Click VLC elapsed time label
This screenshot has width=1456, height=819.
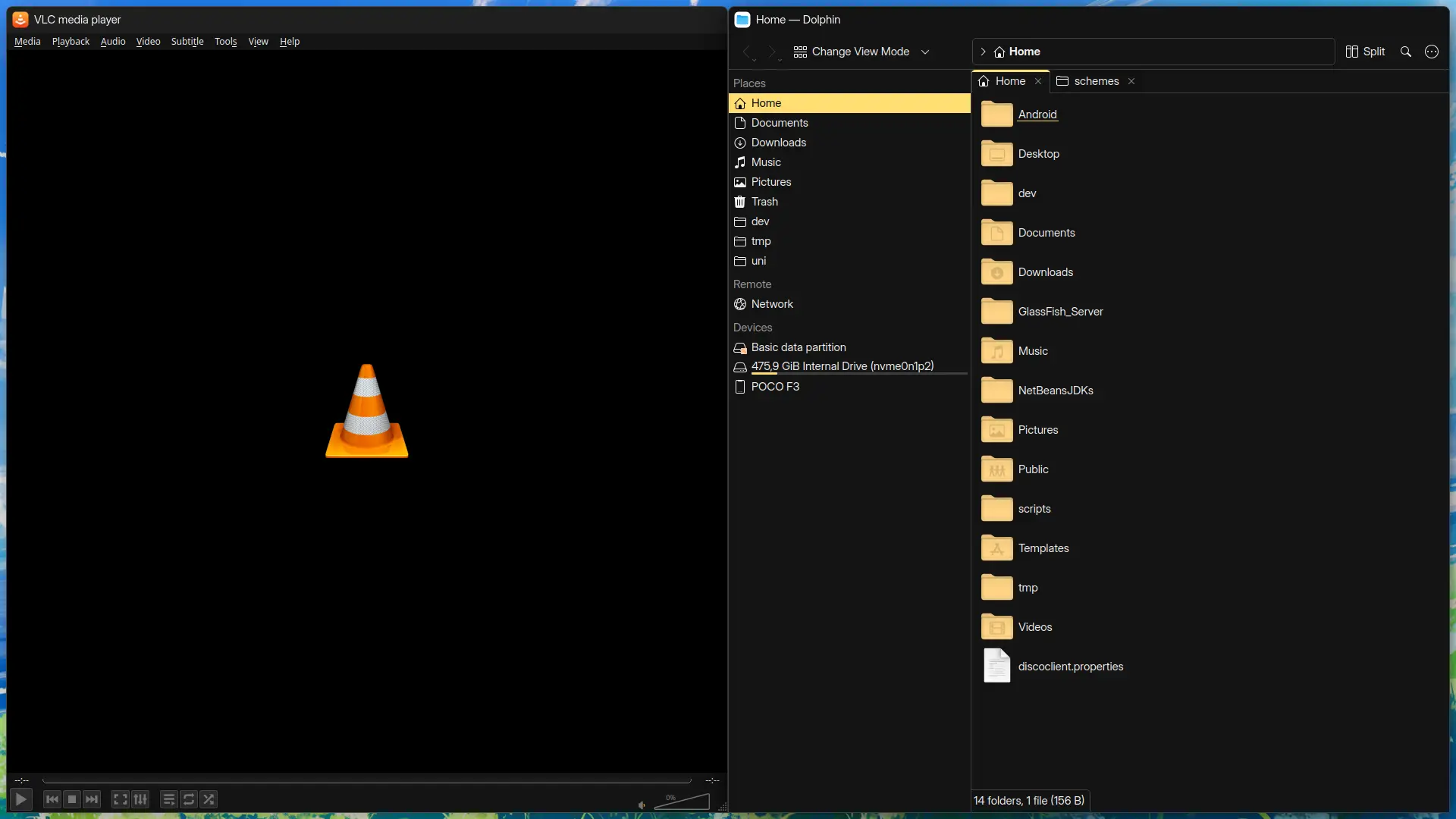pos(22,780)
